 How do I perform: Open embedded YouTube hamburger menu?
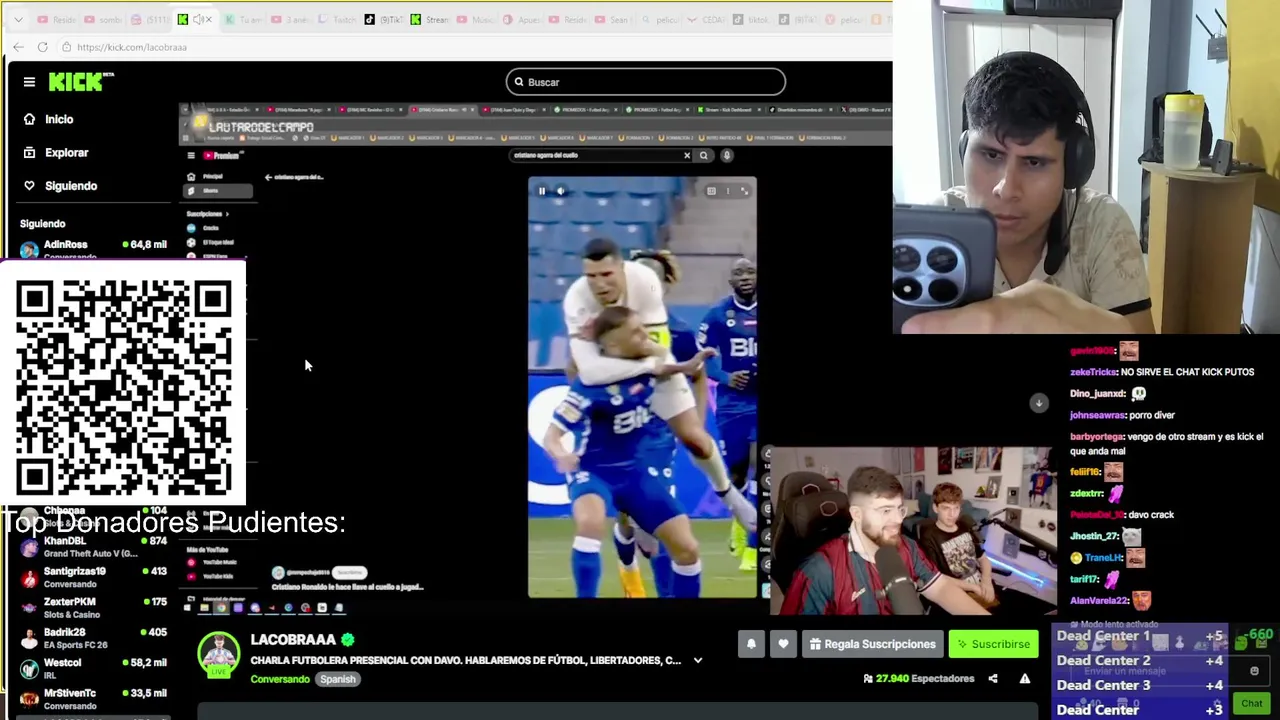pos(191,155)
